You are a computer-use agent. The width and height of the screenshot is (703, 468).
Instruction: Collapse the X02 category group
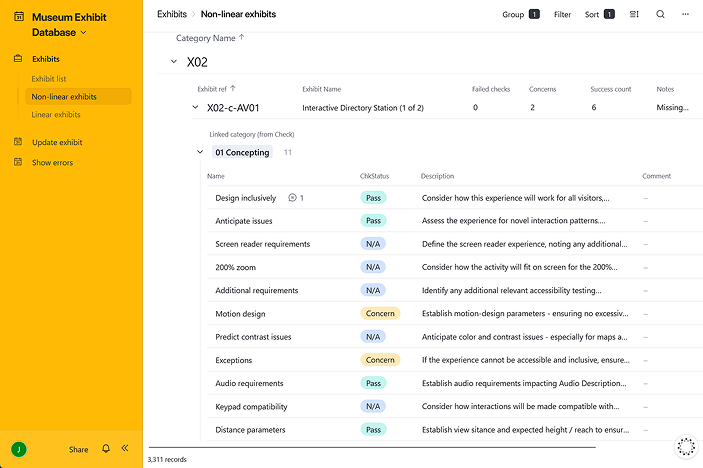tap(174, 62)
